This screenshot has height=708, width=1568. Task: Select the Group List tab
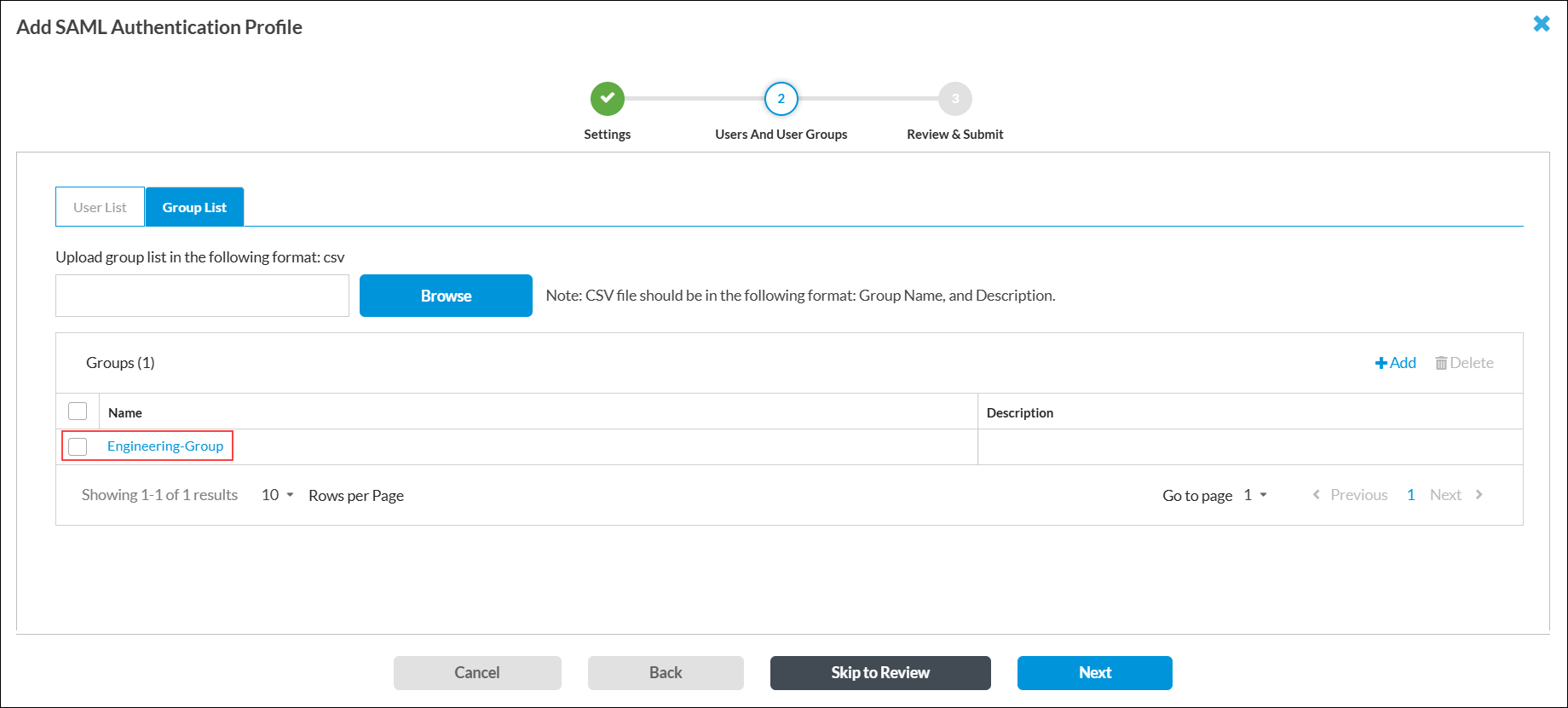[x=194, y=207]
